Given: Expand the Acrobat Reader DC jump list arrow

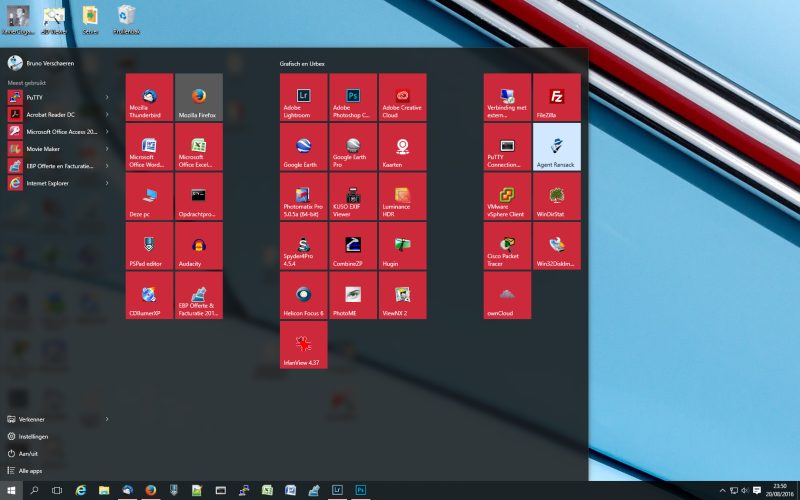Looking at the screenshot, I should 107,114.
